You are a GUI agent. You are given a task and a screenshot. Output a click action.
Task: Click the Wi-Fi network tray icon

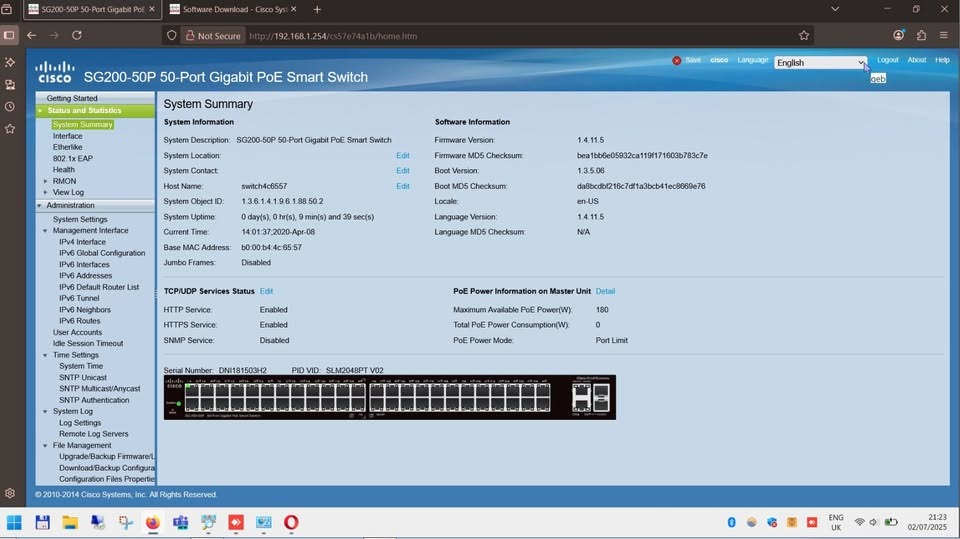click(860, 522)
